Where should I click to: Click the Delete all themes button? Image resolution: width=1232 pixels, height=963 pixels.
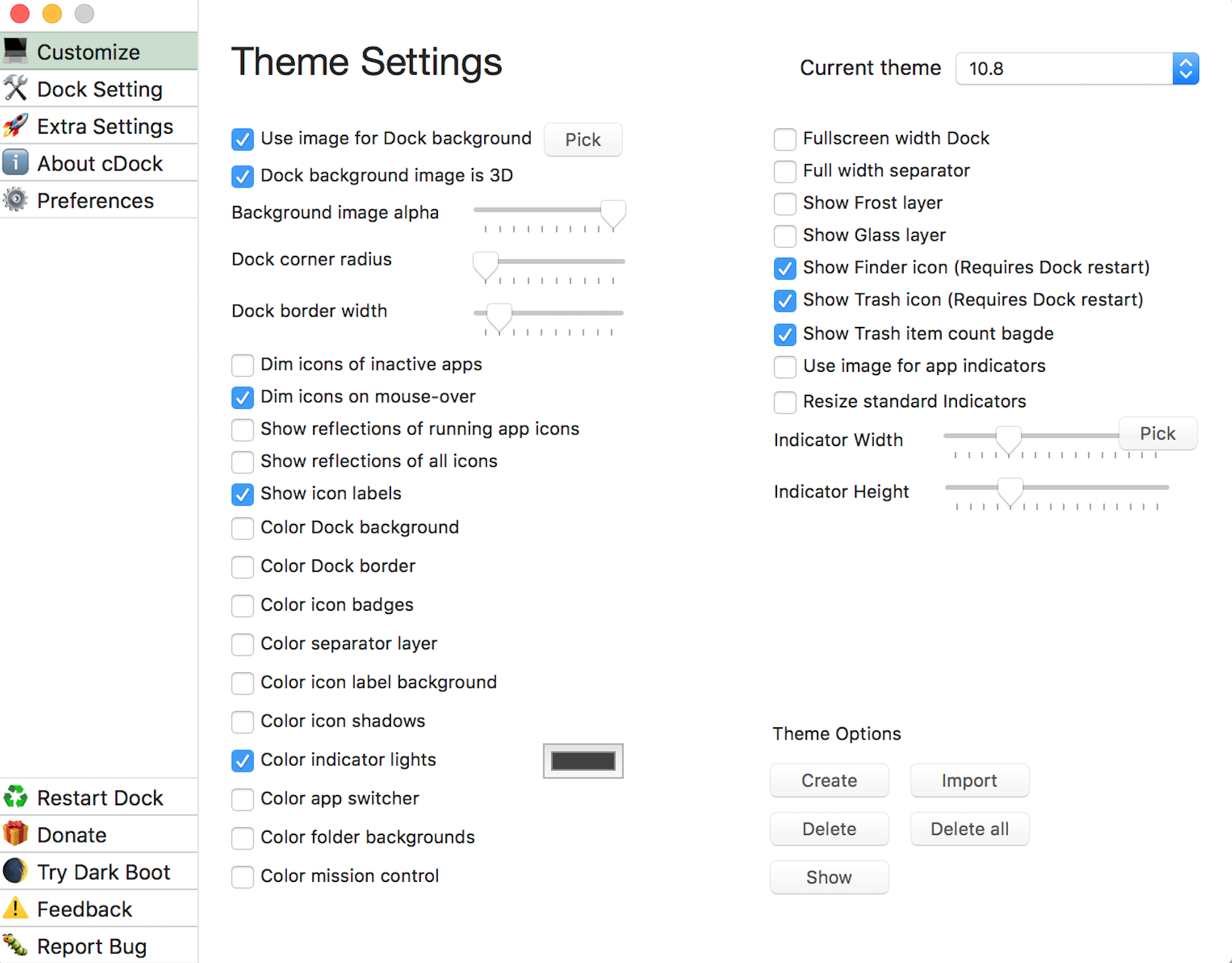click(970, 829)
